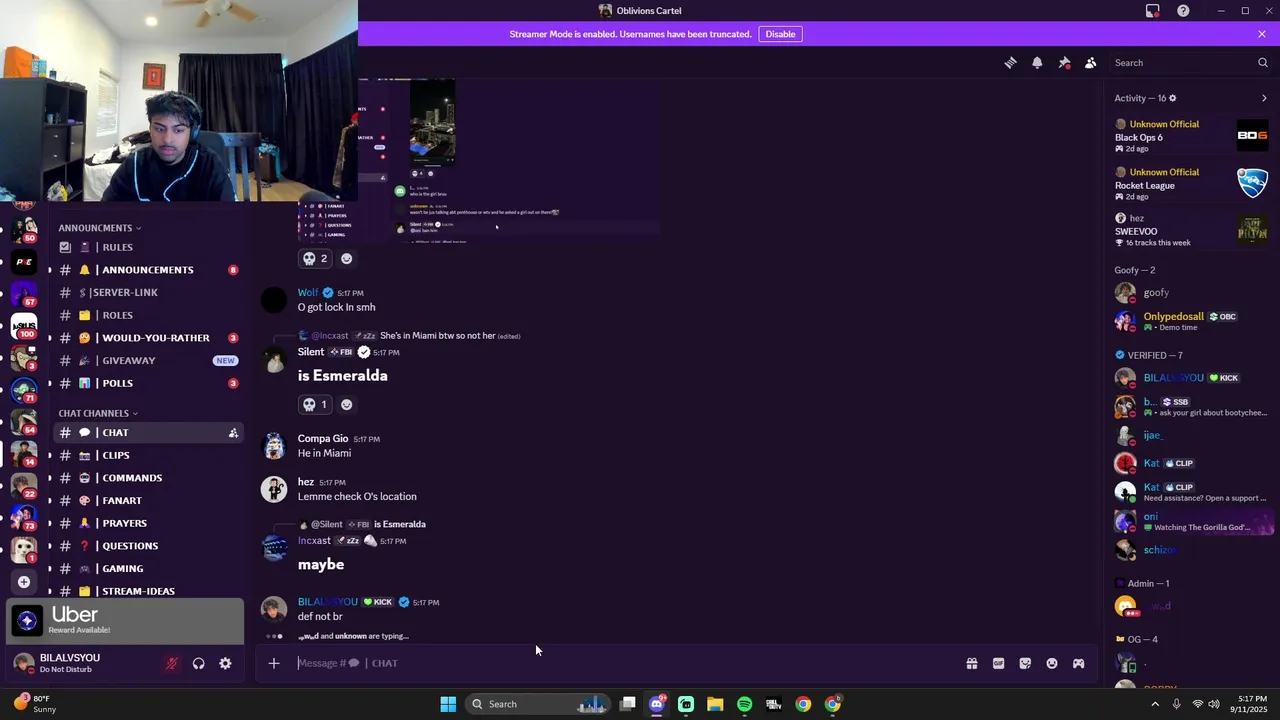Image resolution: width=1280 pixels, height=720 pixels.
Task: Open the PRAYERS channel
Action: pyautogui.click(x=148, y=523)
